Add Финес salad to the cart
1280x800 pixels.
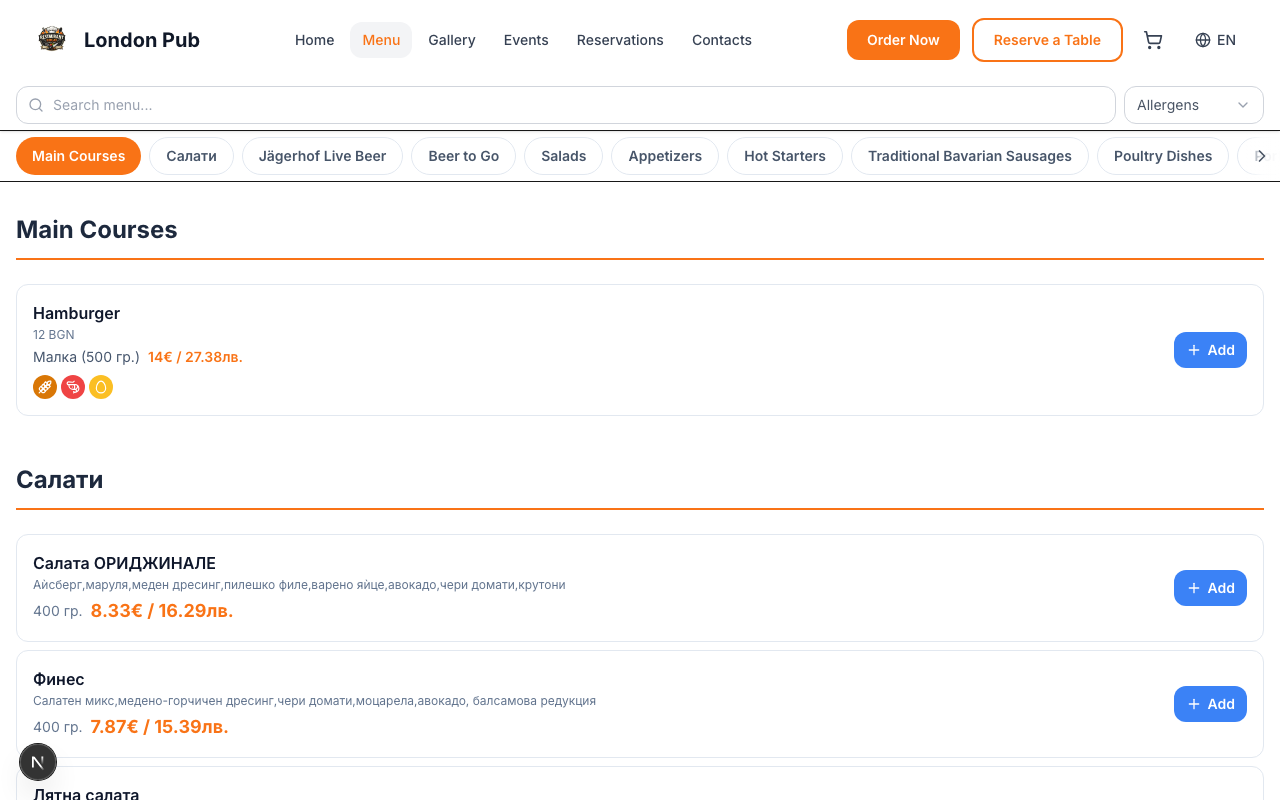(x=1210, y=704)
